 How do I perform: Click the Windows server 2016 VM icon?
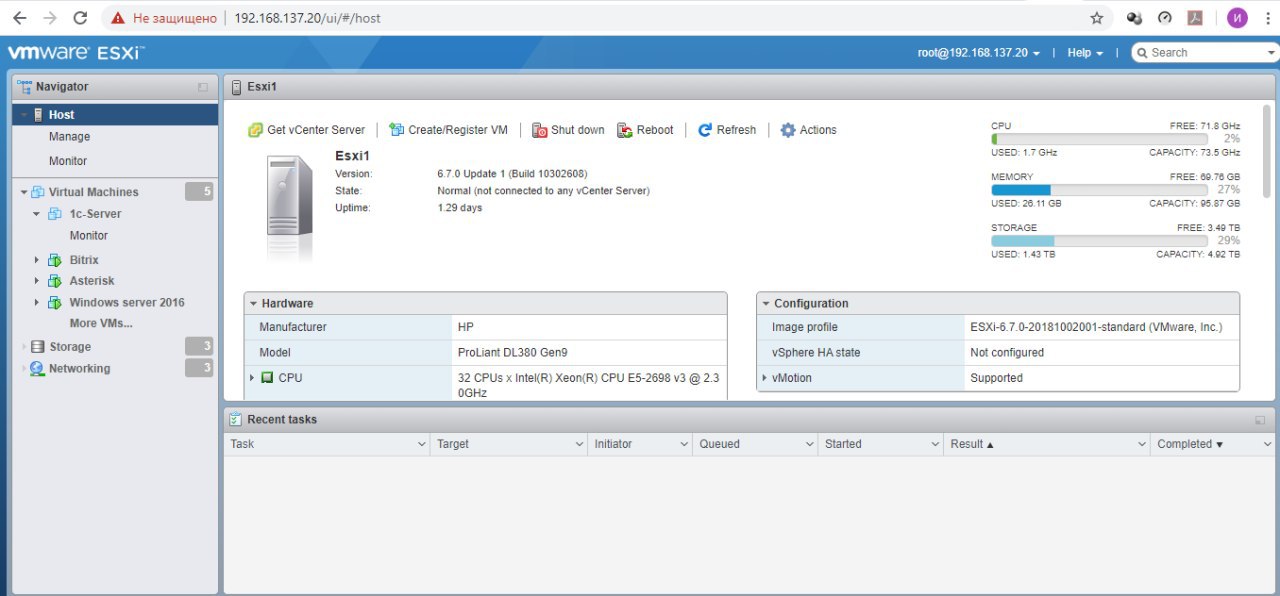tap(54, 302)
